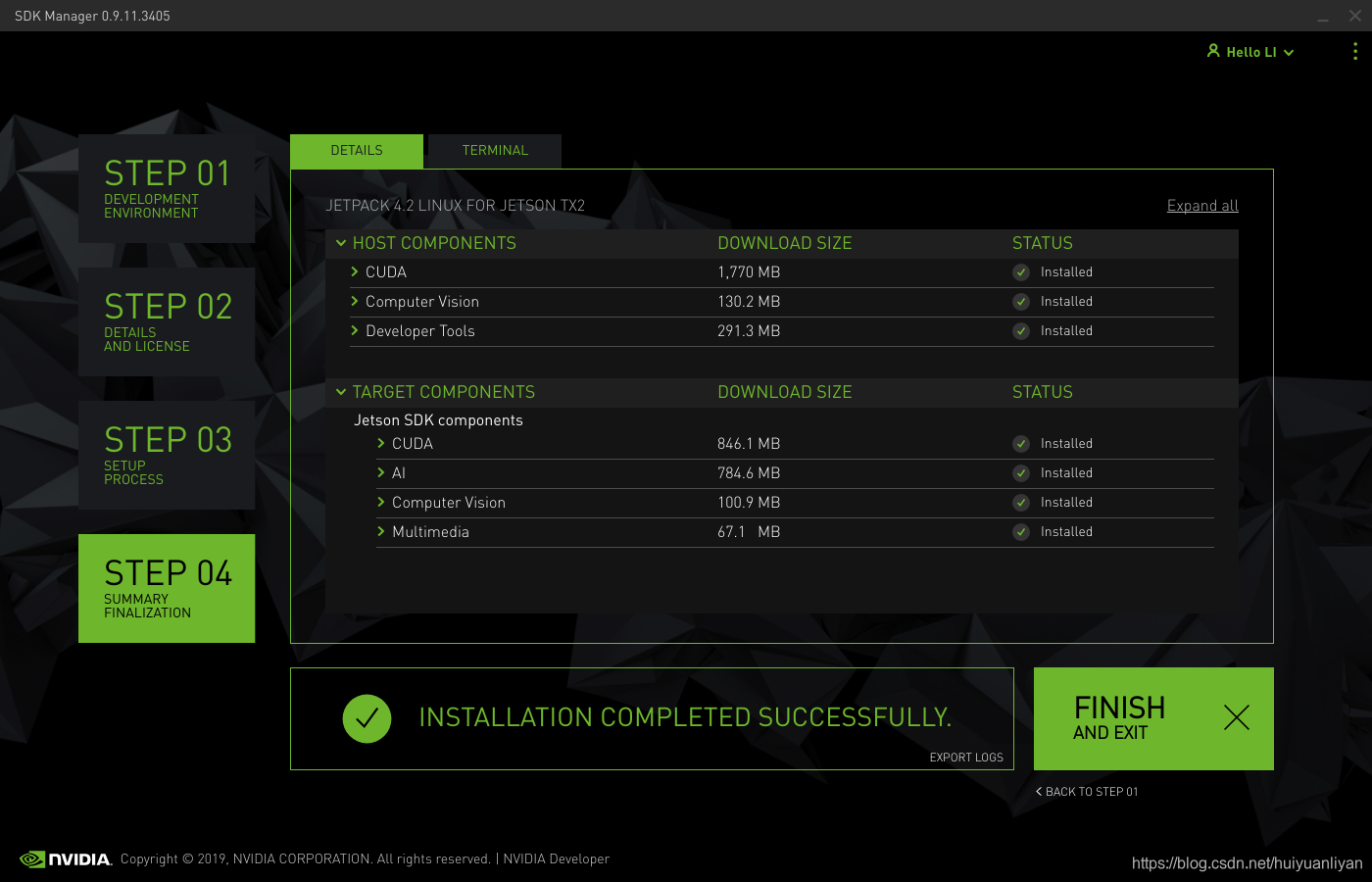Click the 67.1 MB download size

749,532
